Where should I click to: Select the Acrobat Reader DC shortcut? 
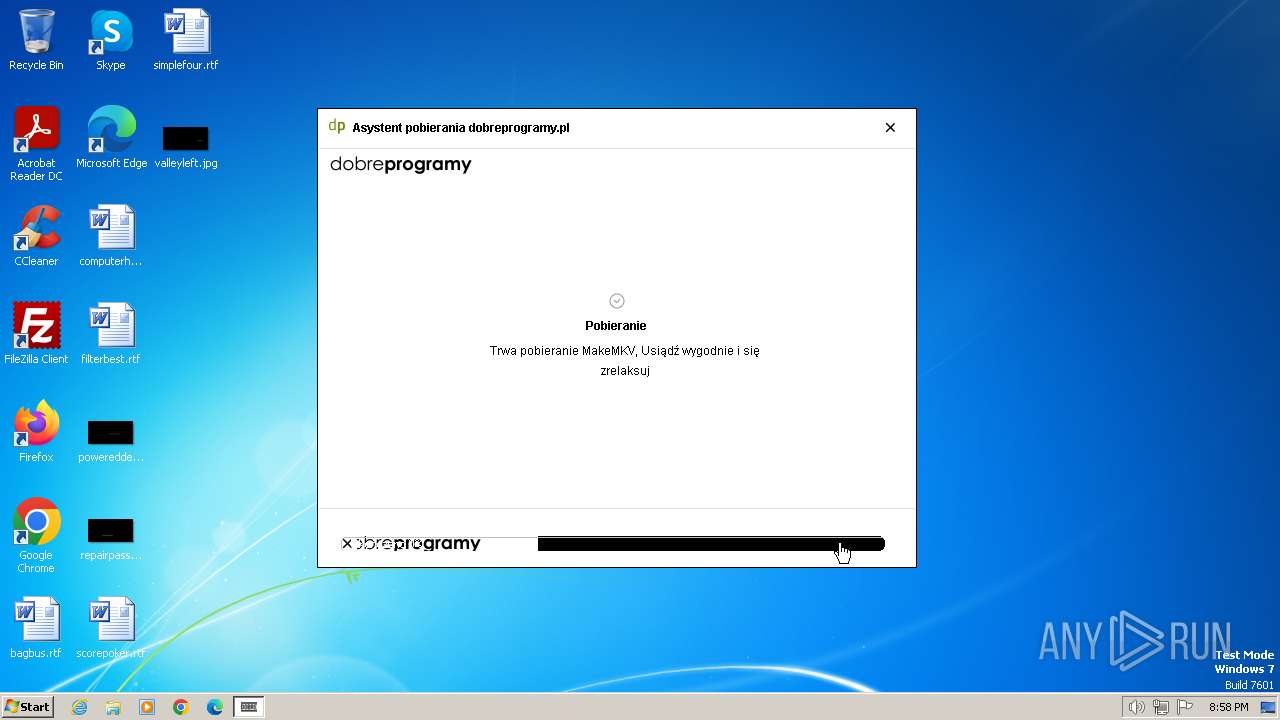(36, 145)
